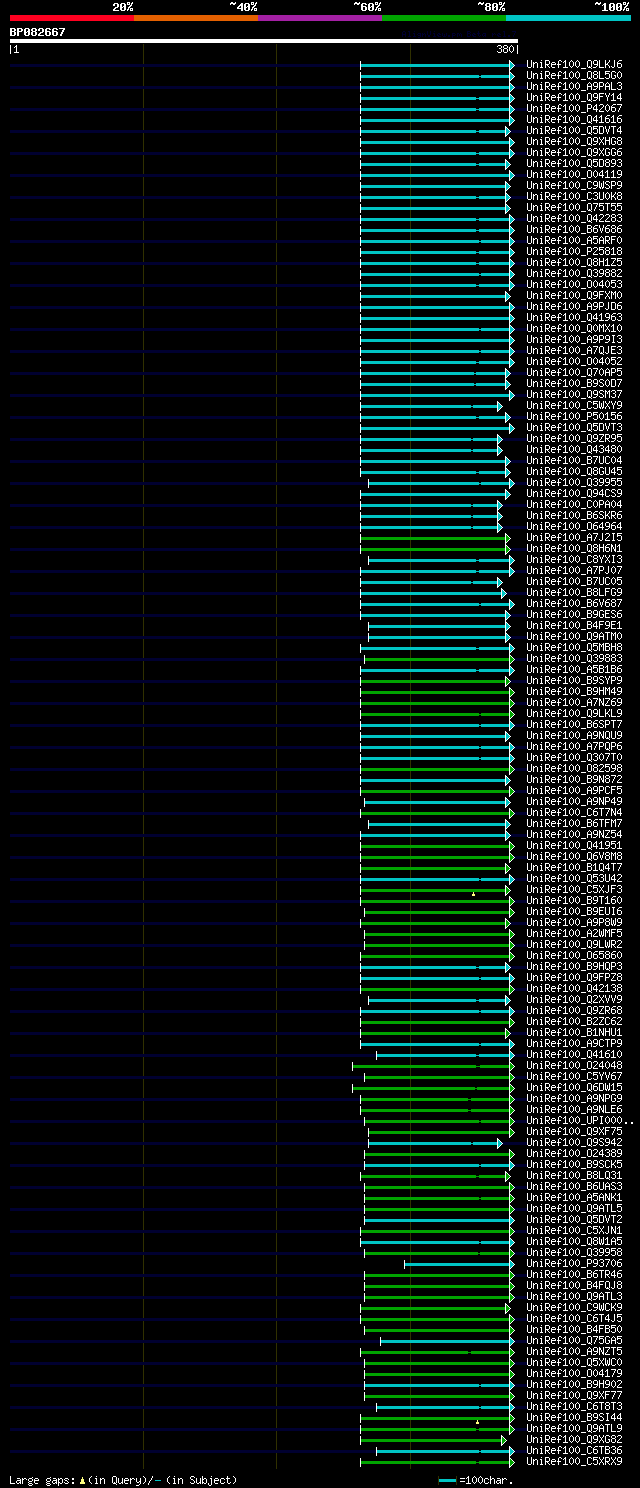Screen dimensions: 640x1488
Task: Open hit UniRef100_A7J2I5
Action: pos(574,538)
